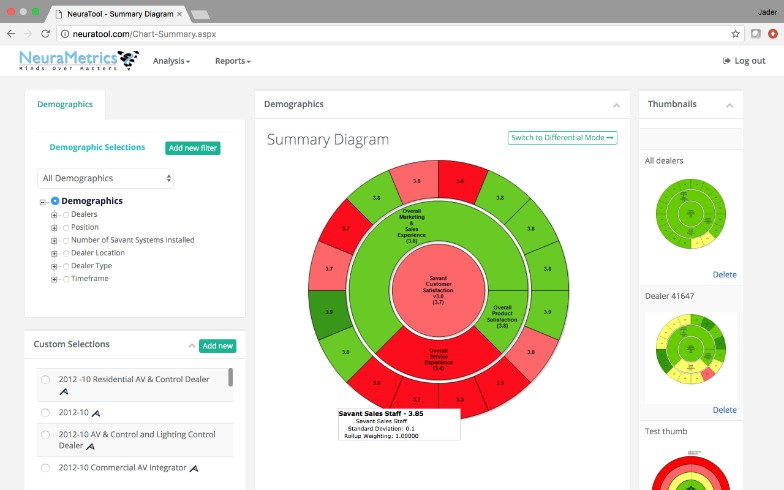This screenshot has height=490, width=784.
Task: Expand the Dealer Type node
Action: point(54,266)
